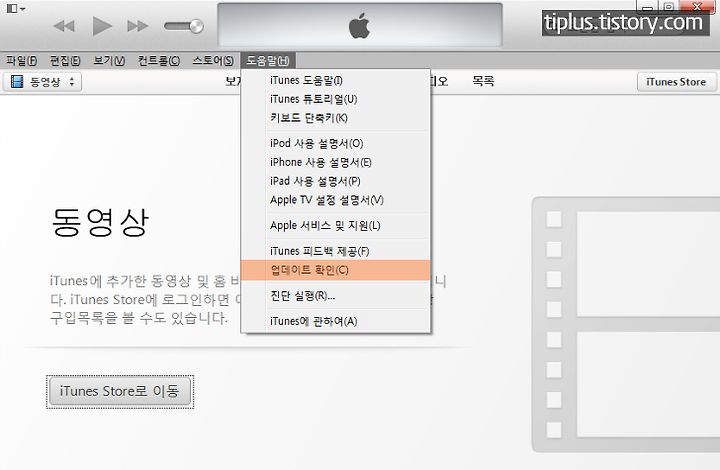Image resolution: width=720 pixels, height=470 pixels.
Task: Select iTunes 도움말(I) menu entry
Action: pos(336,80)
